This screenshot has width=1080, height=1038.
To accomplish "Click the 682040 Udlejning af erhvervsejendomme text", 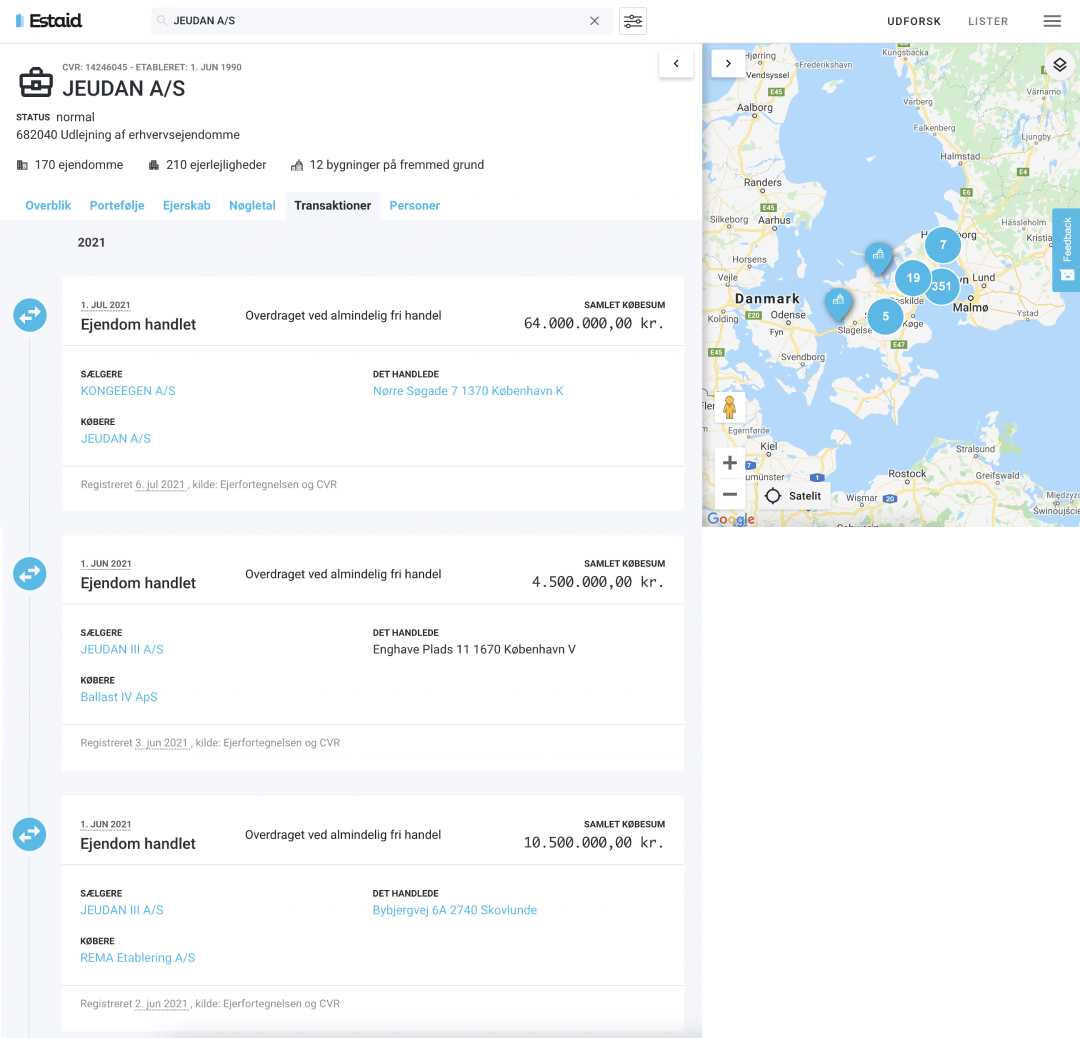I will point(128,134).
